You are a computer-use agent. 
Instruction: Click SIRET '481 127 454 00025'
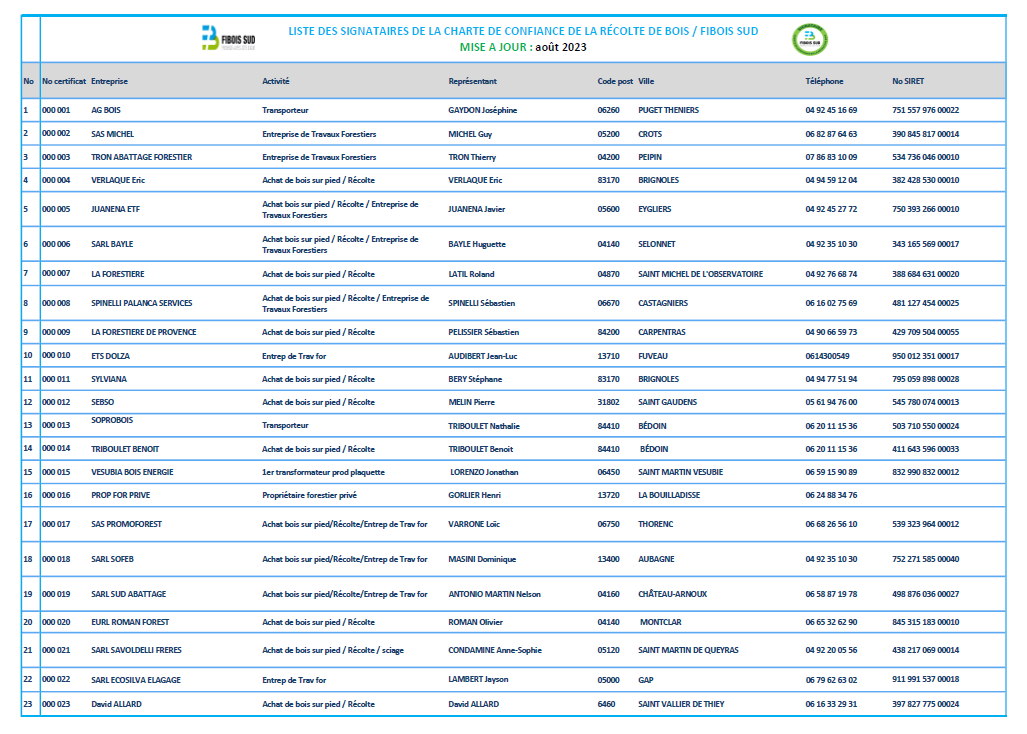tap(925, 303)
